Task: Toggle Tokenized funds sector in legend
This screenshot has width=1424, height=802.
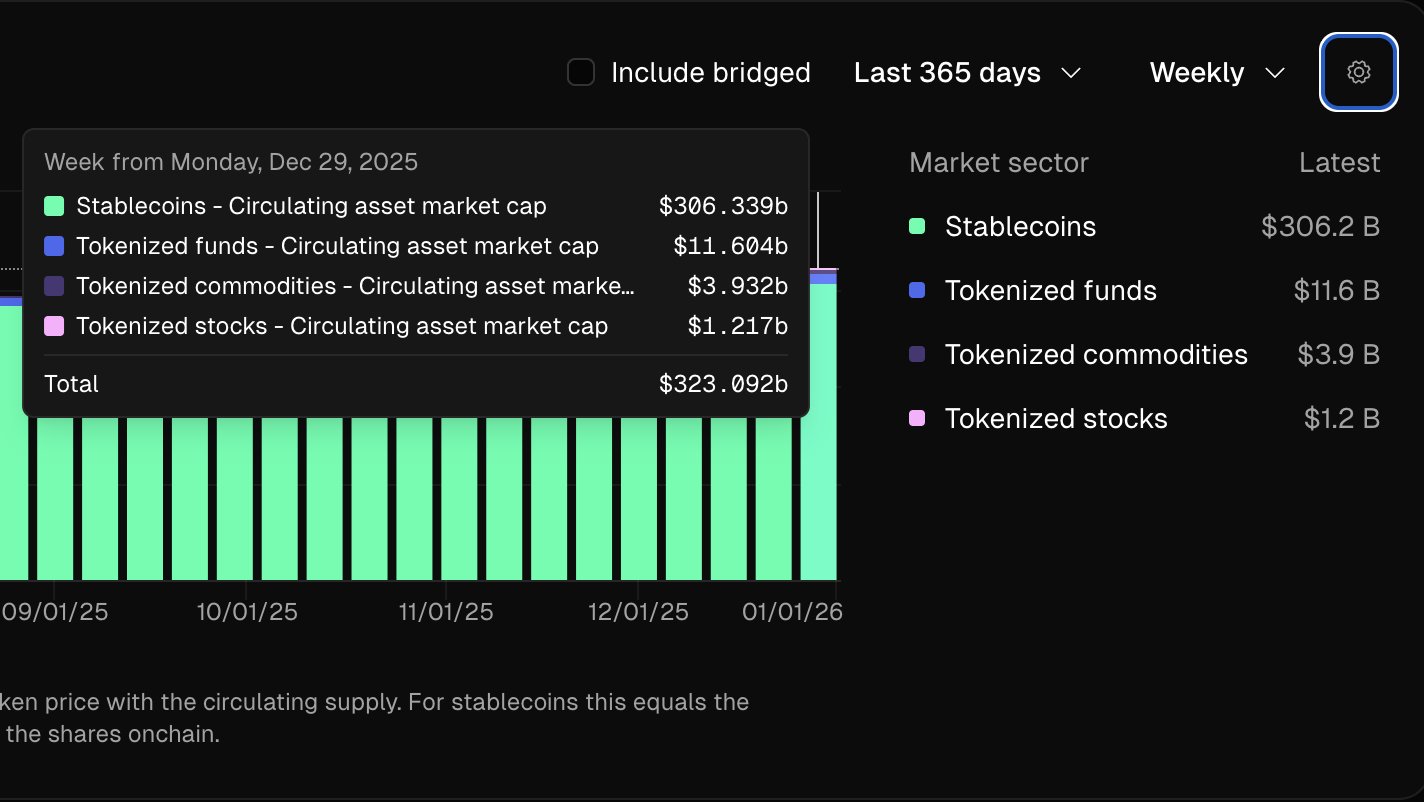Action: click(x=1050, y=291)
